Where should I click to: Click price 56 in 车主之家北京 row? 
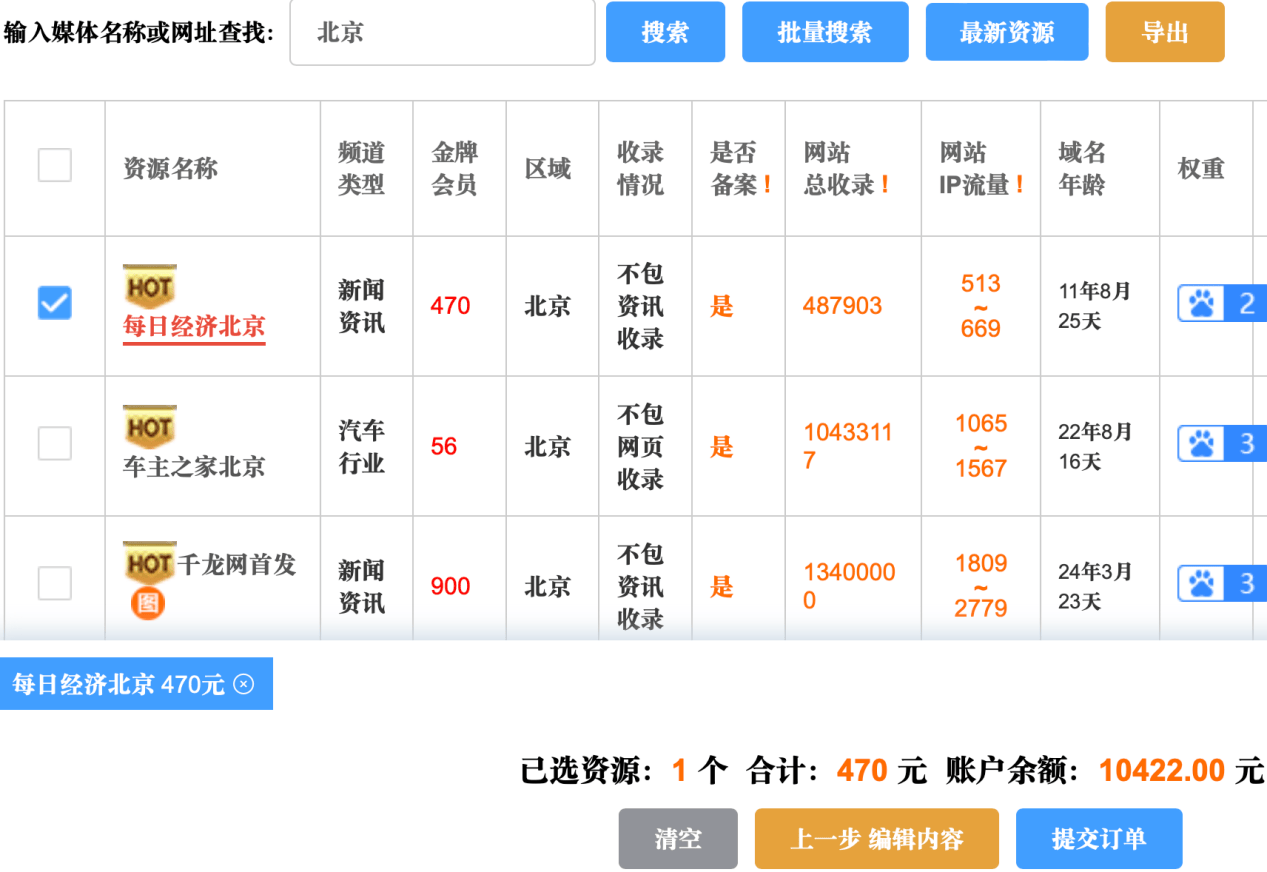pos(444,446)
